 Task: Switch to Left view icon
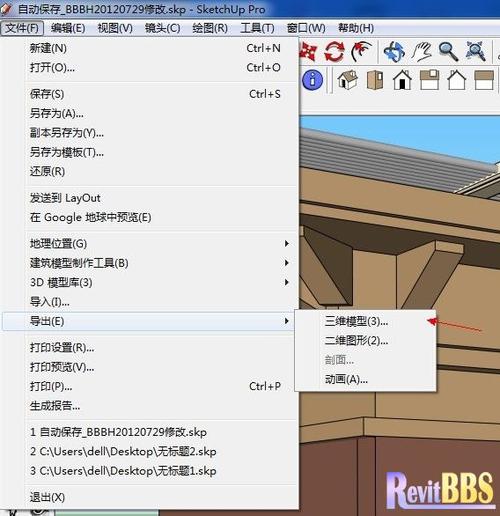(484, 80)
